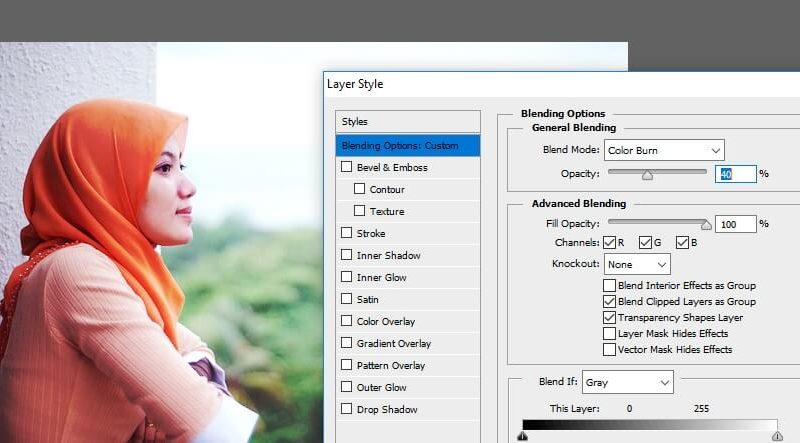Open the Drop Shadow settings label
The width and height of the screenshot is (800, 443).
click(387, 409)
